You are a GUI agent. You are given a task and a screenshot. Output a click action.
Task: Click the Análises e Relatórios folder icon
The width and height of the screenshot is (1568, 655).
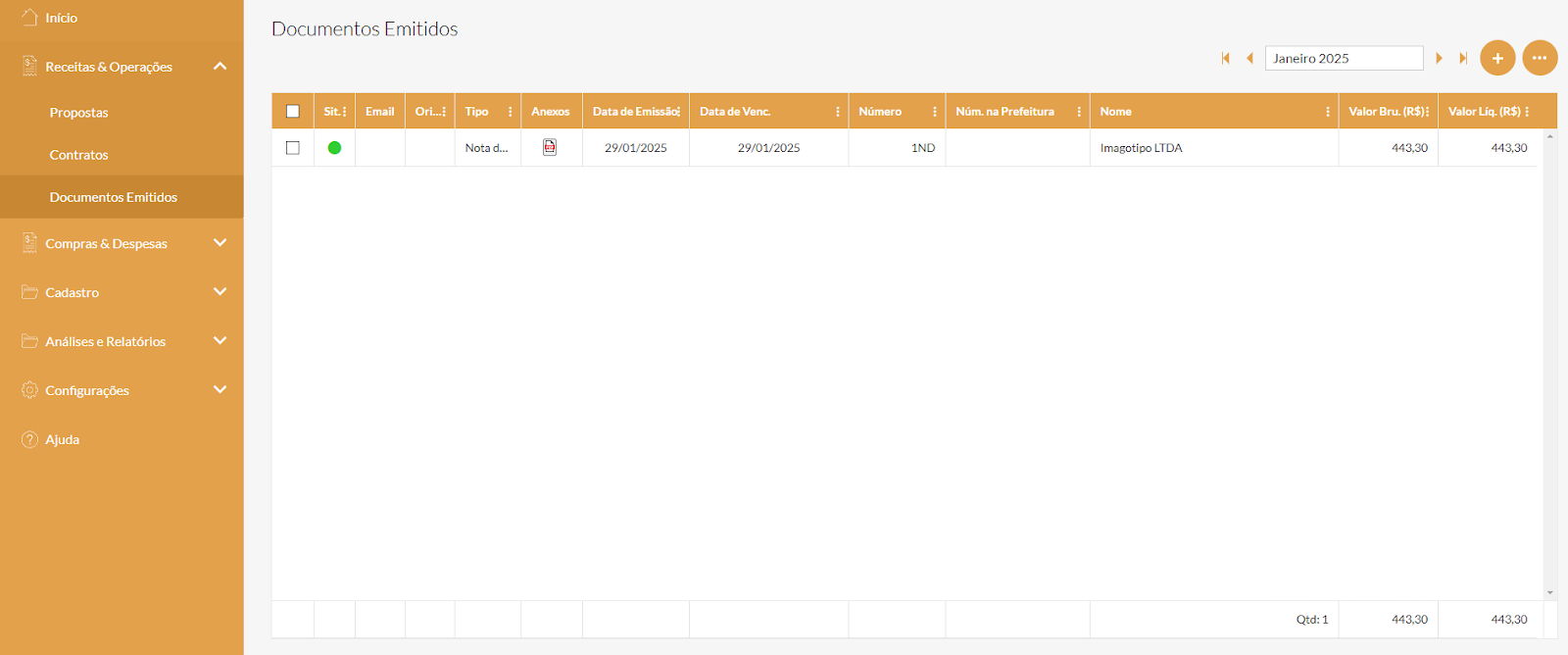(30, 341)
